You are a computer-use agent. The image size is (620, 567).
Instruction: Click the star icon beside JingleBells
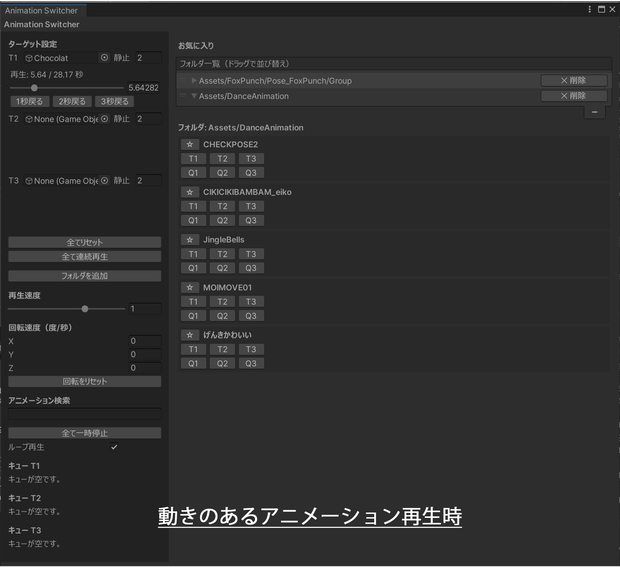pos(190,240)
